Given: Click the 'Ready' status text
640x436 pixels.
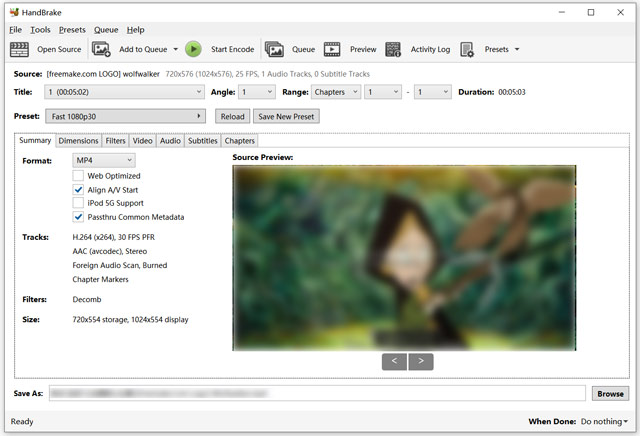Looking at the screenshot, I should click(x=22, y=421).
